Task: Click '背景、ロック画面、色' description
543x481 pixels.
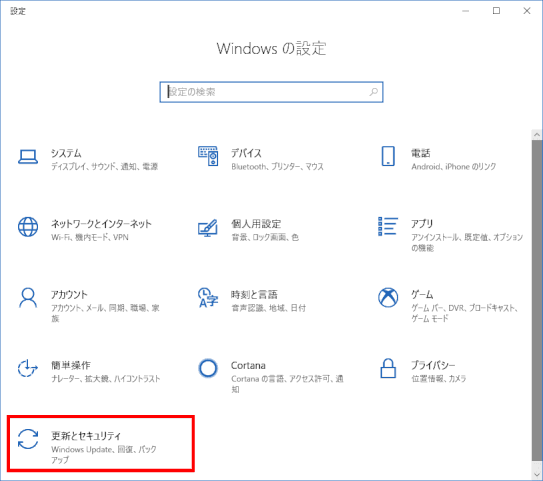Action: click(x=265, y=237)
